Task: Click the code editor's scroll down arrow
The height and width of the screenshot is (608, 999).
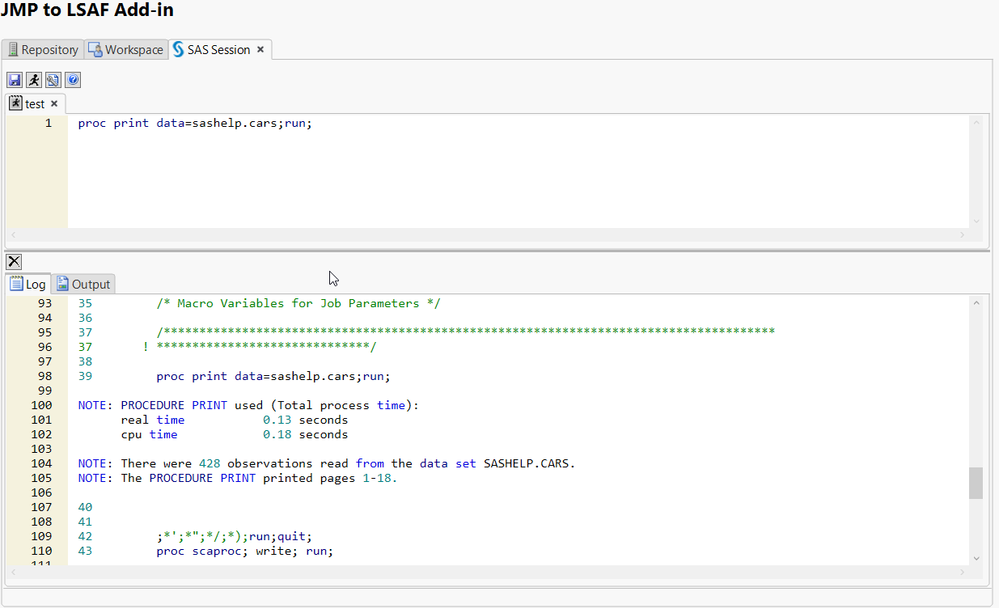Action: pos(976,219)
